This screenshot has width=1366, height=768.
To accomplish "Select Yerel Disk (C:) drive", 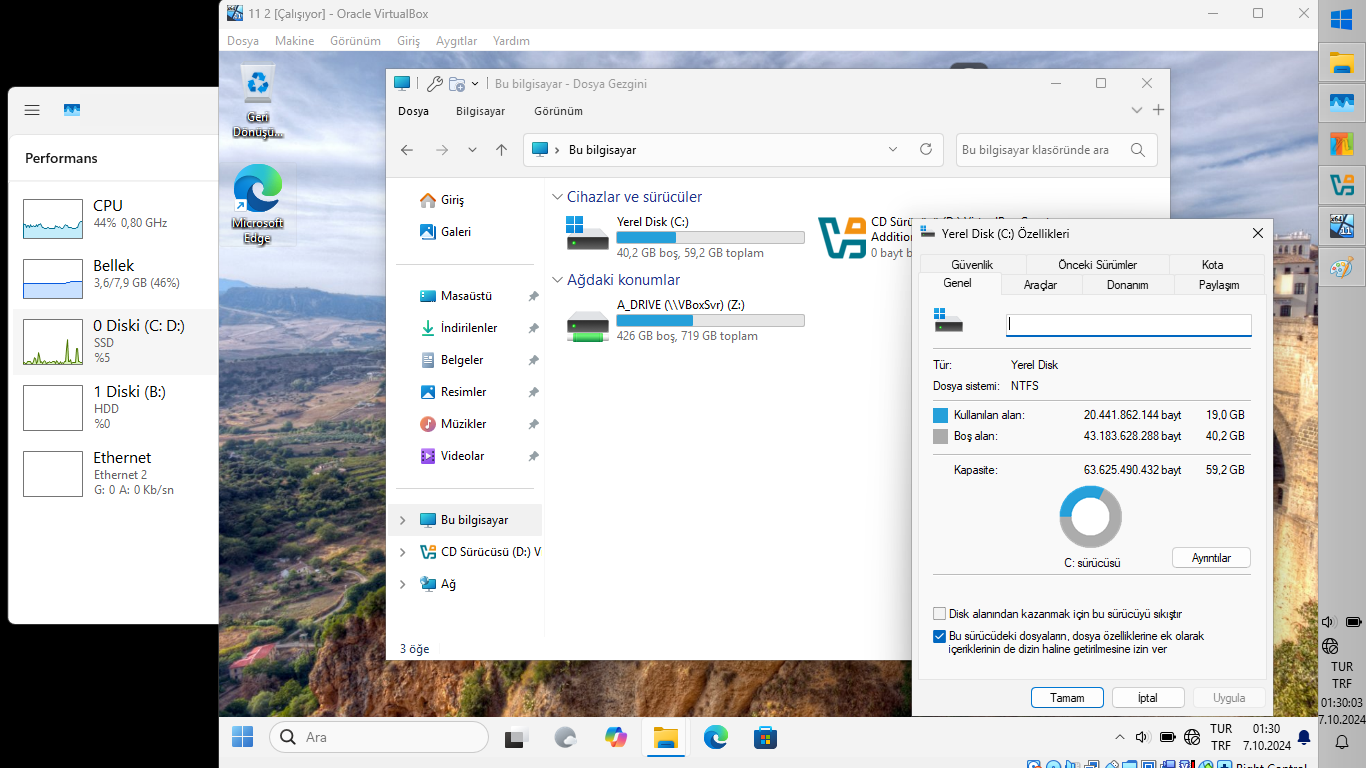I will (x=685, y=237).
